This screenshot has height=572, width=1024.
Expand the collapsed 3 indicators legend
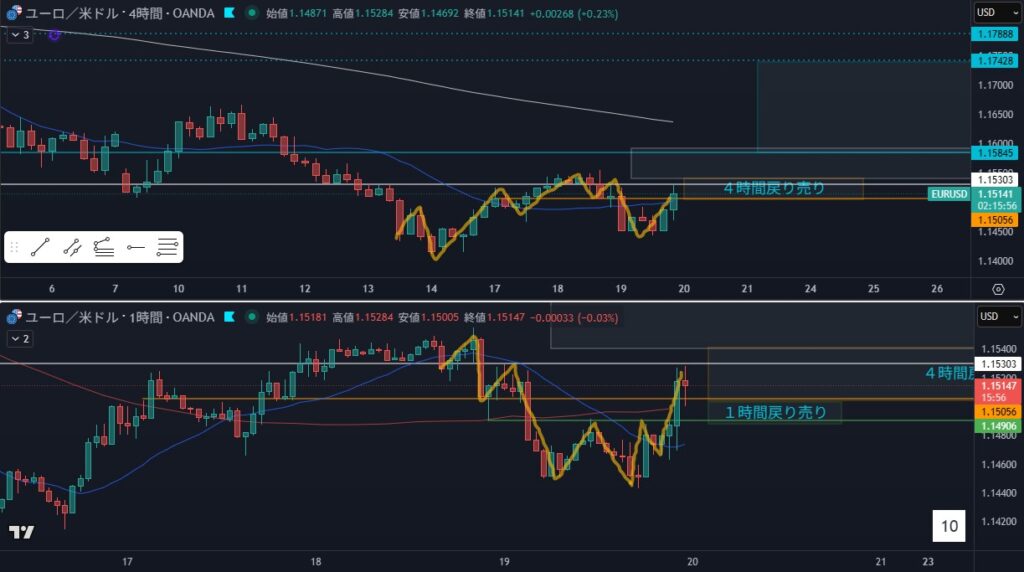[x=19, y=34]
